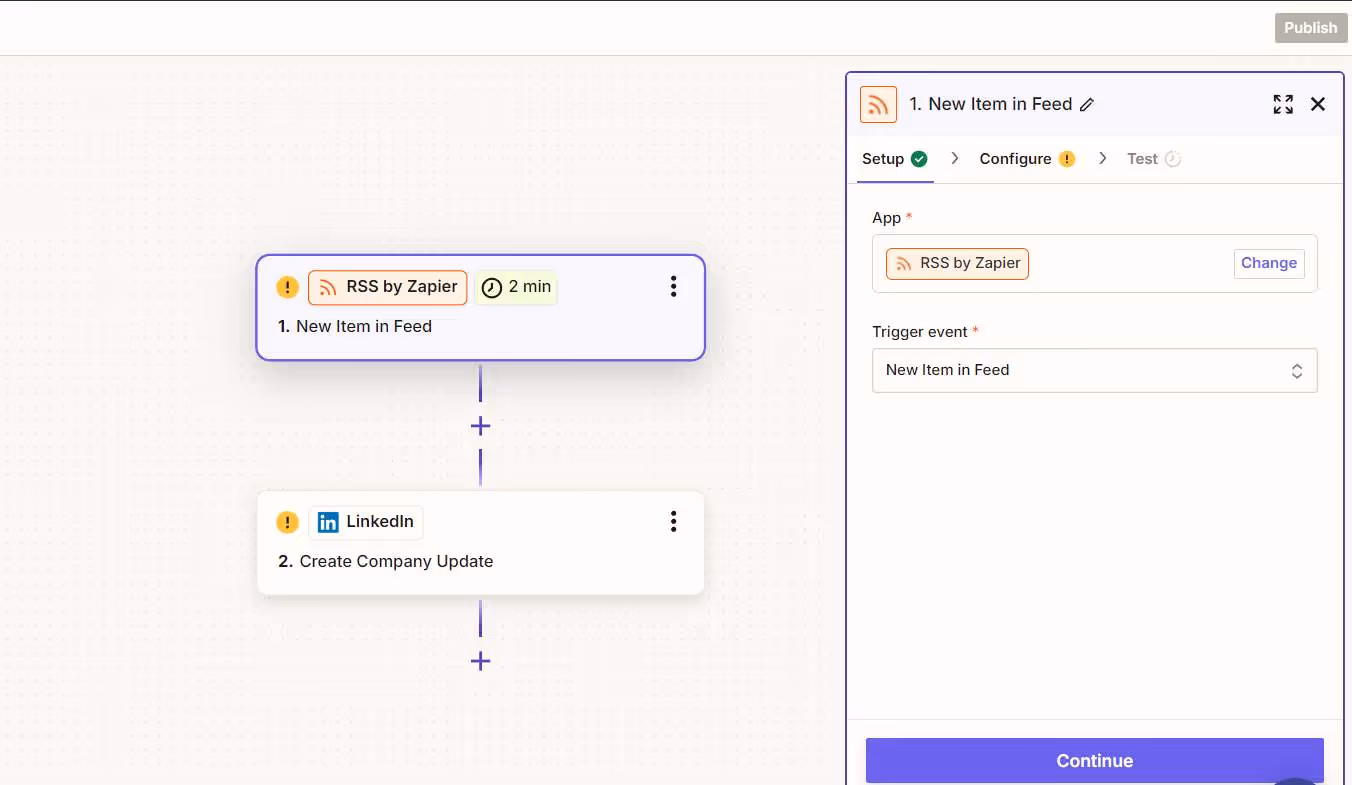
Task: Click the RSS by Zapier app icon
Action: tap(328, 287)
